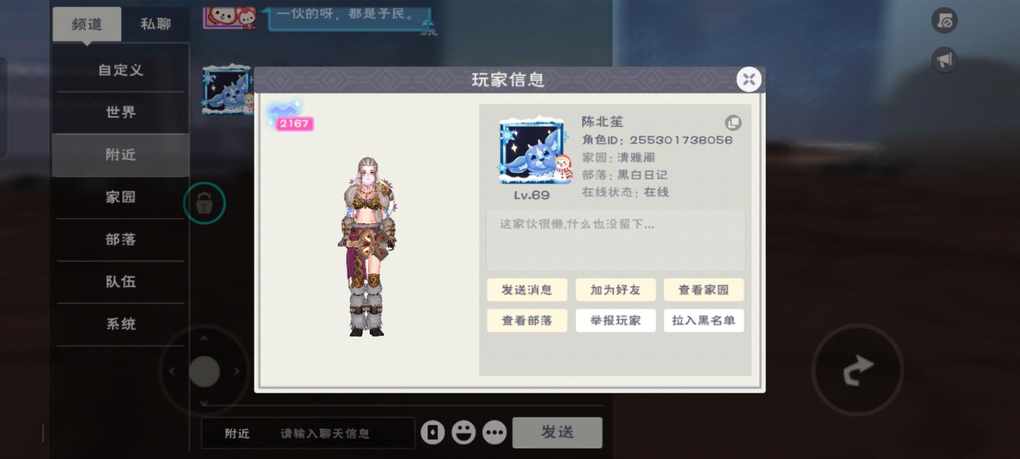Open the emoji picker smiley icon
Viewport: 1020px width, 459px height.
pyautogui.click(x=463, y=432)
